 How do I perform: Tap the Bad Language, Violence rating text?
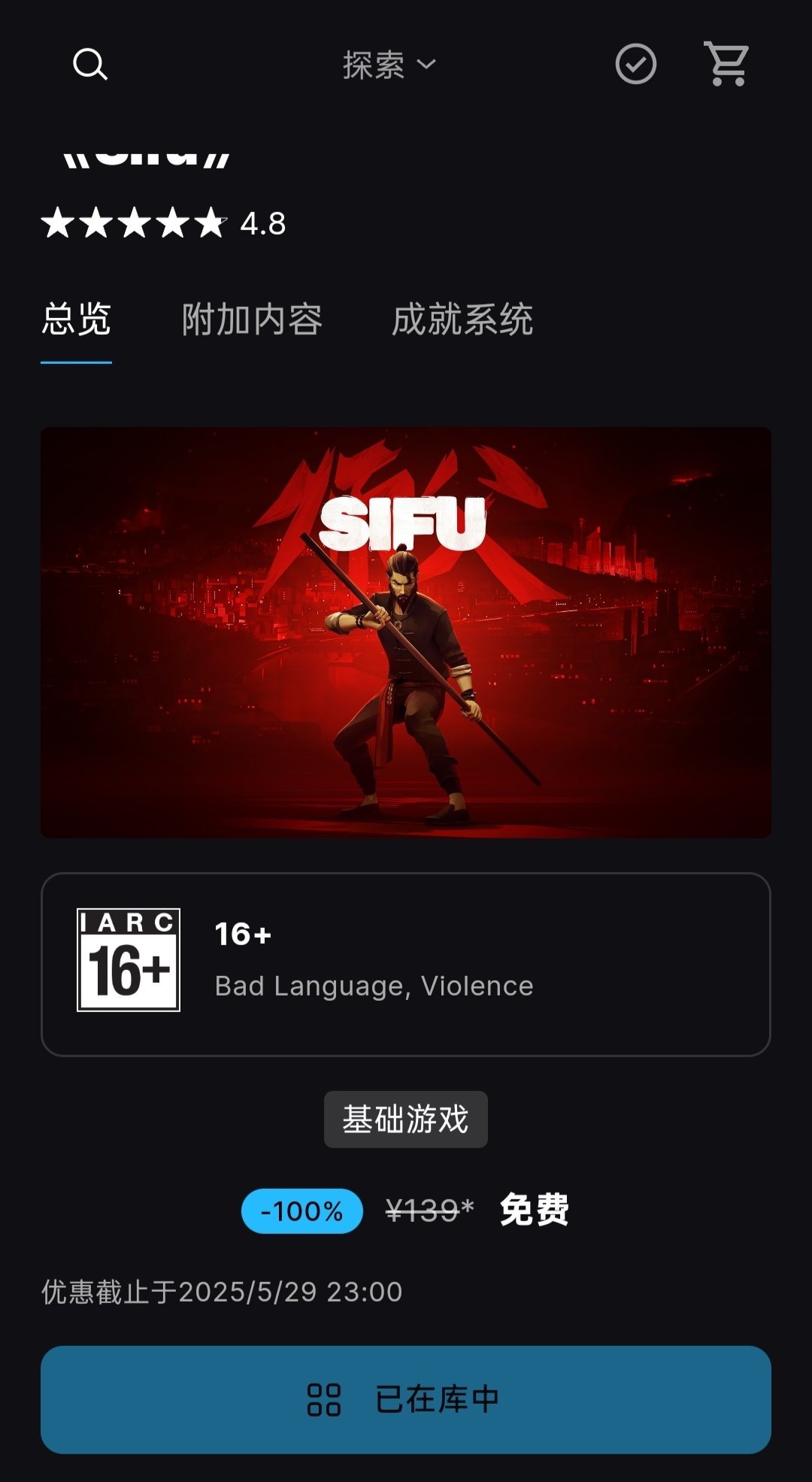[x=374, y=986]
